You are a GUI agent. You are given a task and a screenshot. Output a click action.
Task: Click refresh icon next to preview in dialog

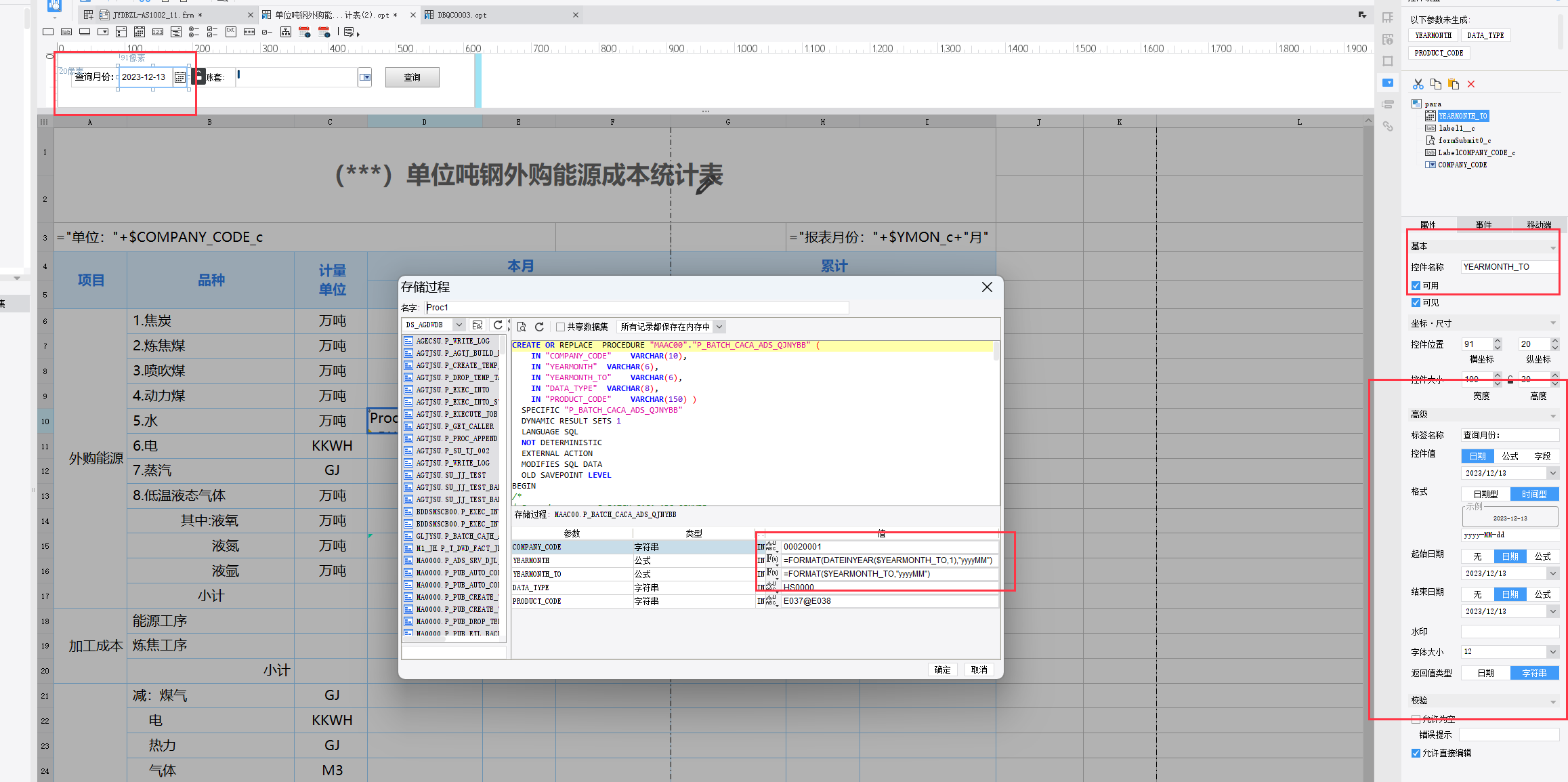pos(540,327)
